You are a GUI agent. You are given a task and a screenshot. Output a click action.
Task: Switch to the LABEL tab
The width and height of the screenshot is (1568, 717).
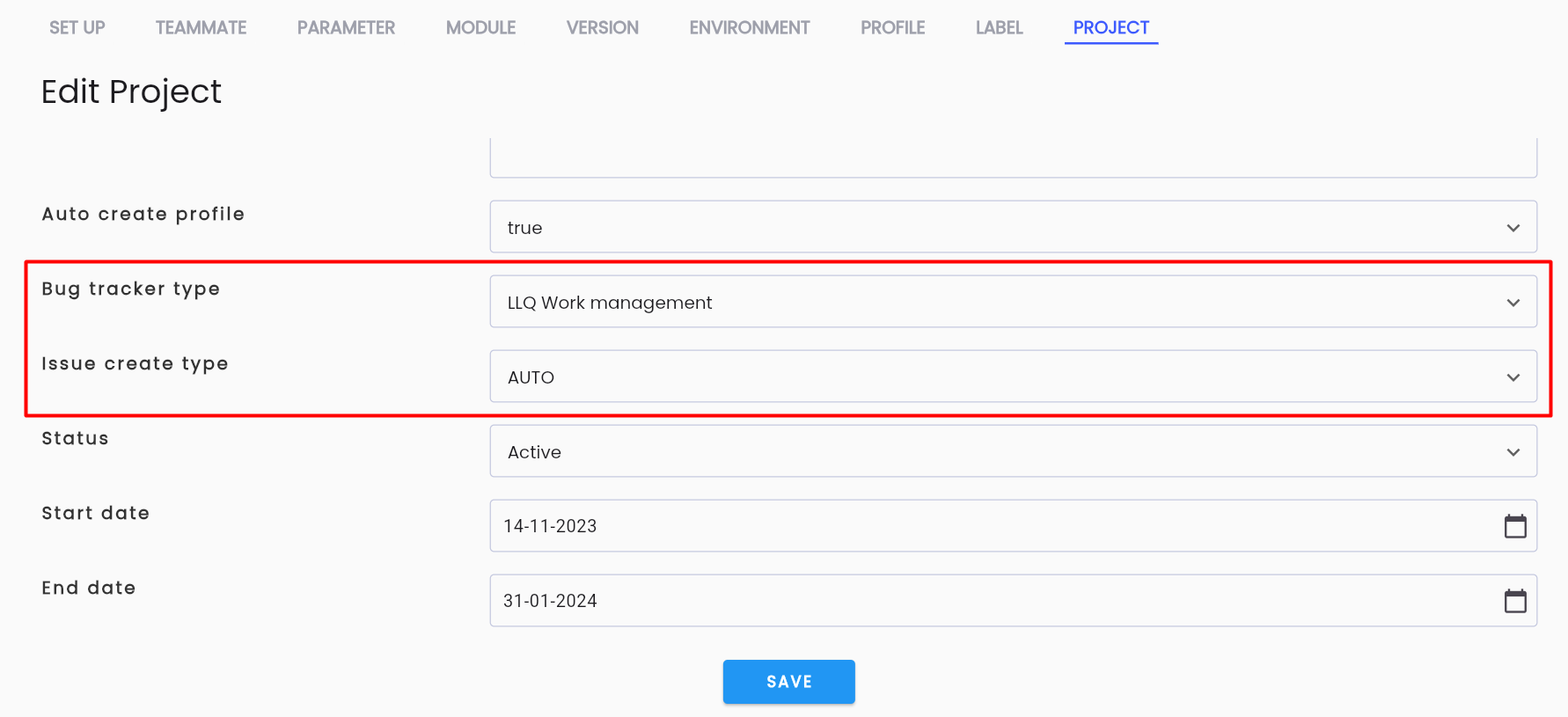pyautogui.click(x=999, y=27)
